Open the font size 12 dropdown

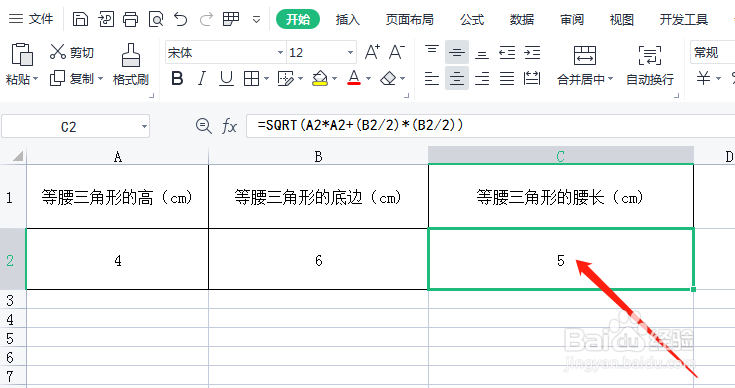click(350, 52)
